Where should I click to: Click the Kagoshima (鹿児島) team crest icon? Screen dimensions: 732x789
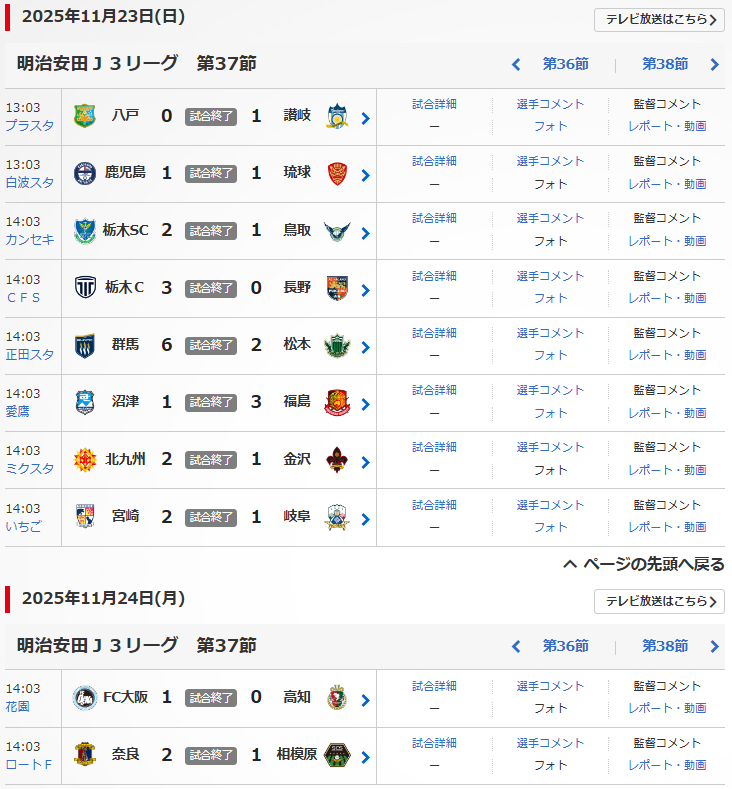pos(85,173)
